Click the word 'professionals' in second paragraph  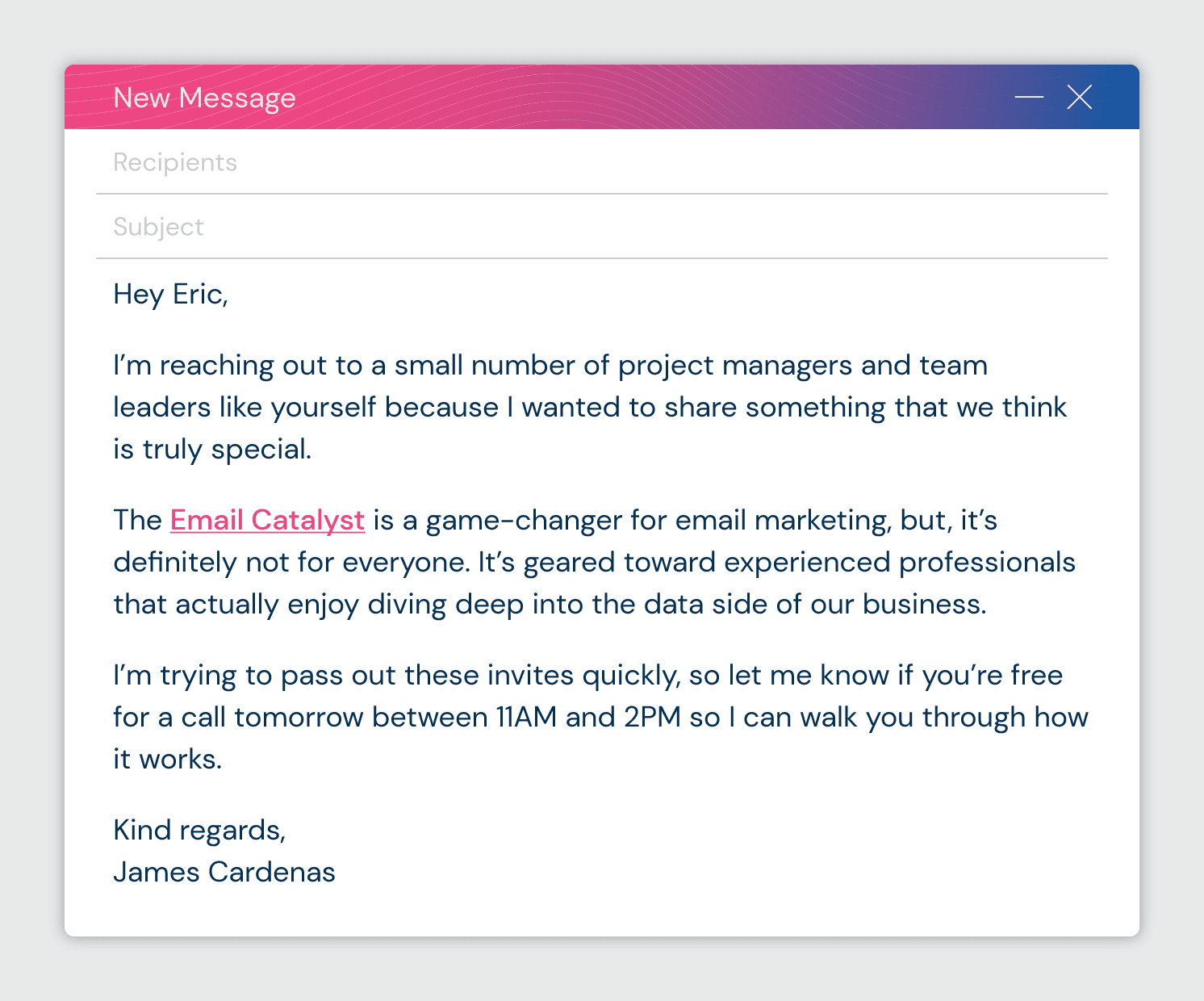(987, 563)
